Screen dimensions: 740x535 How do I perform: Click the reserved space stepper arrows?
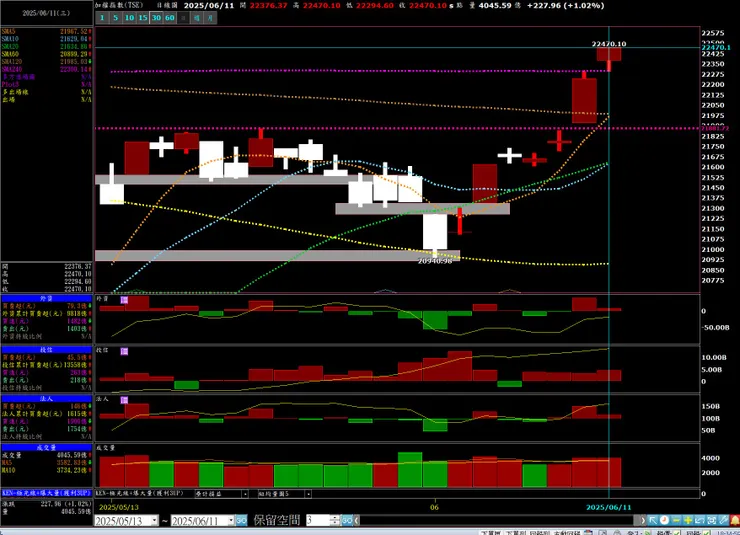click(335, 520)
